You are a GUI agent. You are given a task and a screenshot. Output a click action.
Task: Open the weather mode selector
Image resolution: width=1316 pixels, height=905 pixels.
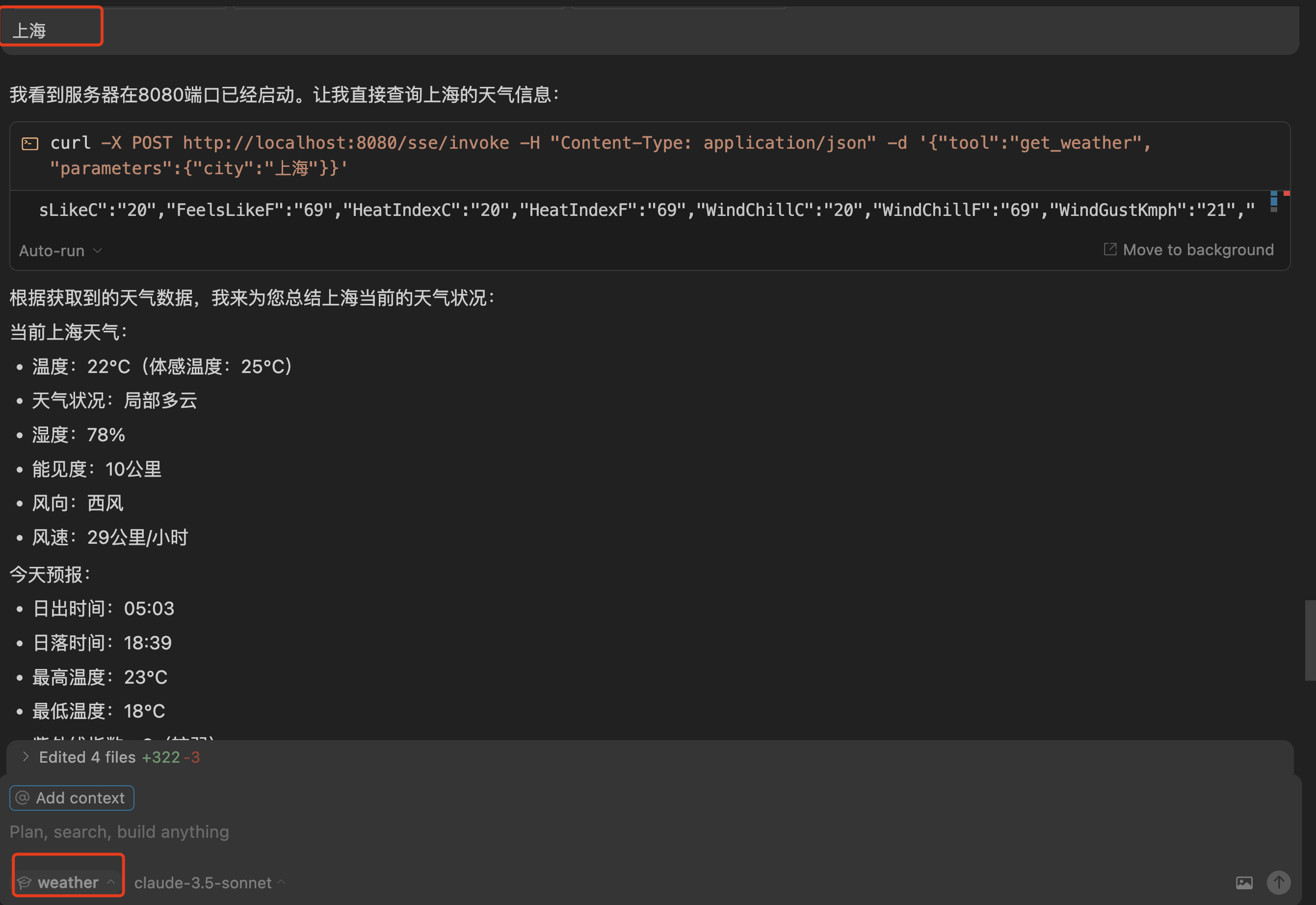(67, 882)
